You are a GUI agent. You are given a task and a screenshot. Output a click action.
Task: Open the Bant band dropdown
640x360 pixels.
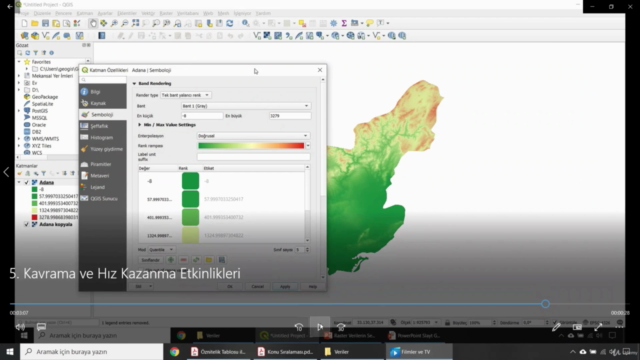[x=245, y=106]
